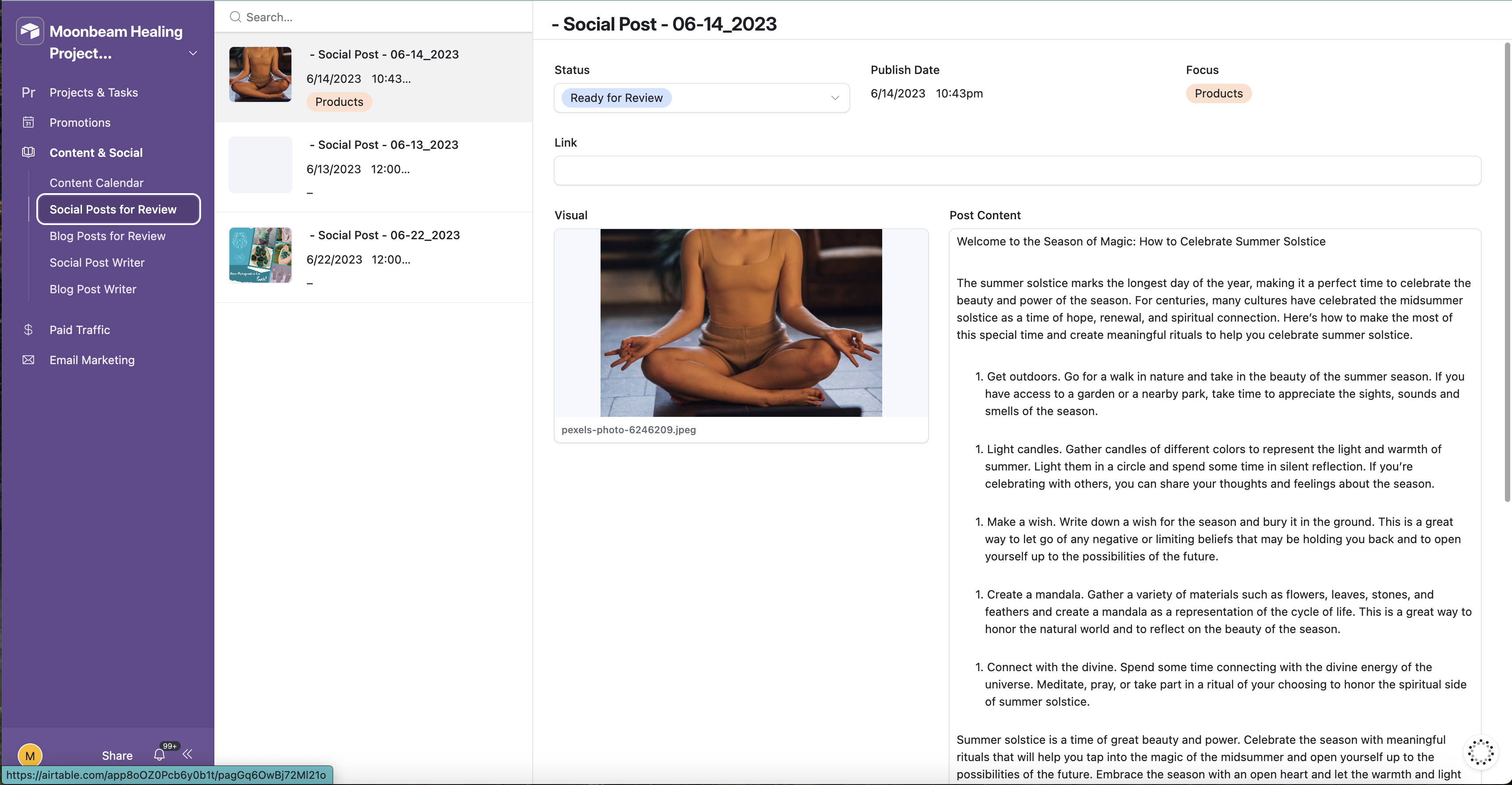The image size is (1512, 785).
Task: Open Projects & Tasks section
Action: 94,92
